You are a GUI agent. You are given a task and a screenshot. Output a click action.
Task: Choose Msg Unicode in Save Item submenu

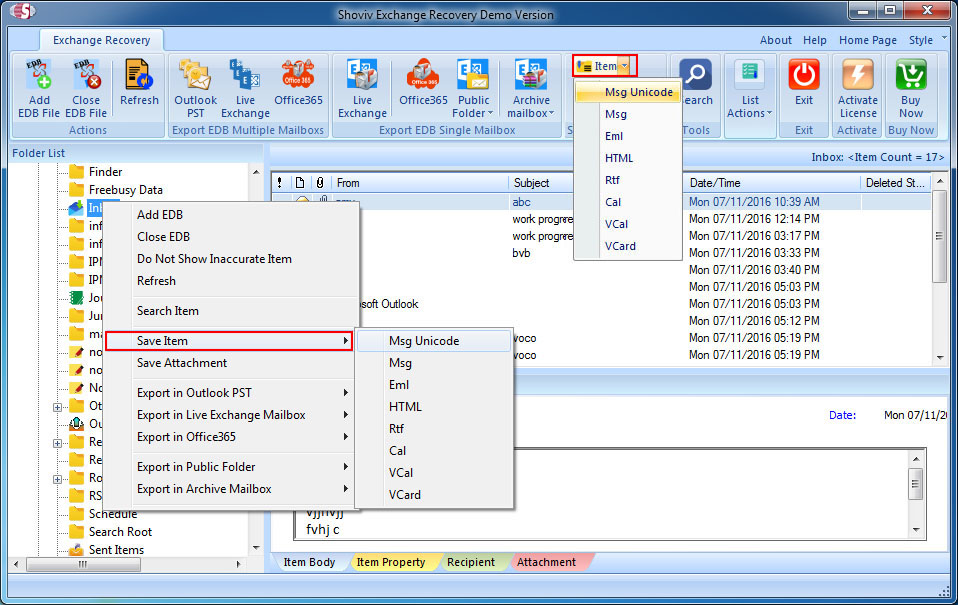424,341
